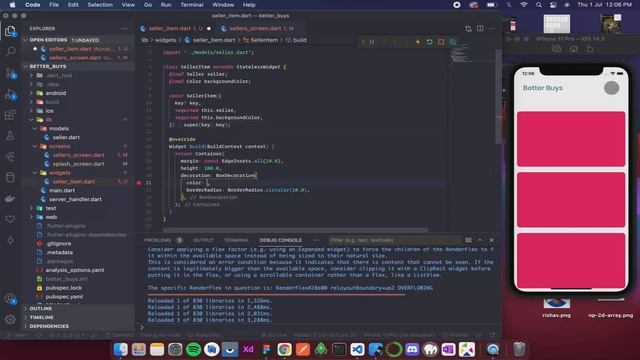The image size is (640, 360).
Task: Open the Flutter icon in activity bar
Action: point(10,157)
